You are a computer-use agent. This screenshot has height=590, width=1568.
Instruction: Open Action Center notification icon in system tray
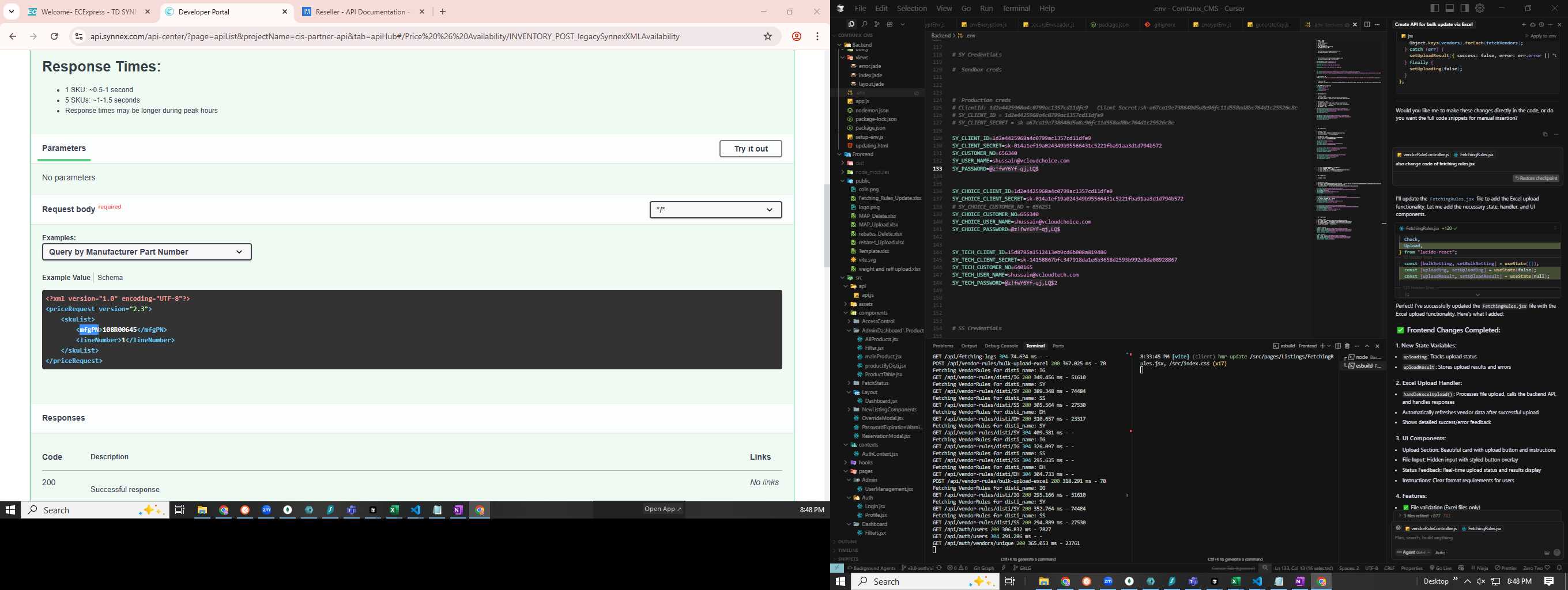[1549, 581]
